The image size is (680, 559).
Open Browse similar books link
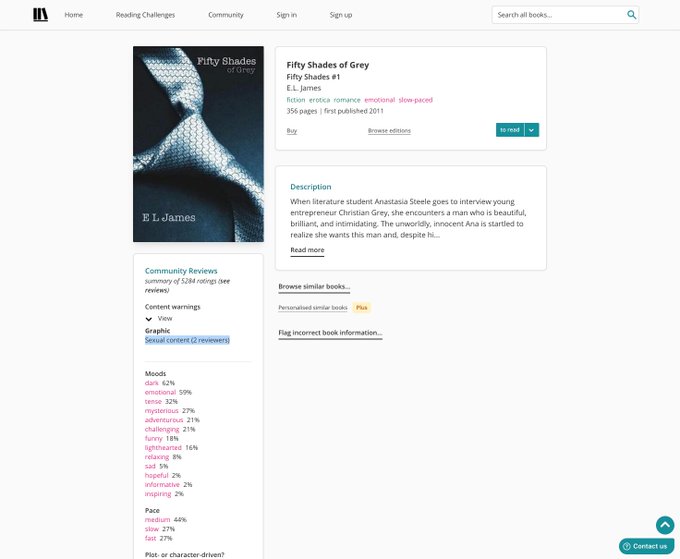tap(314, 287)
